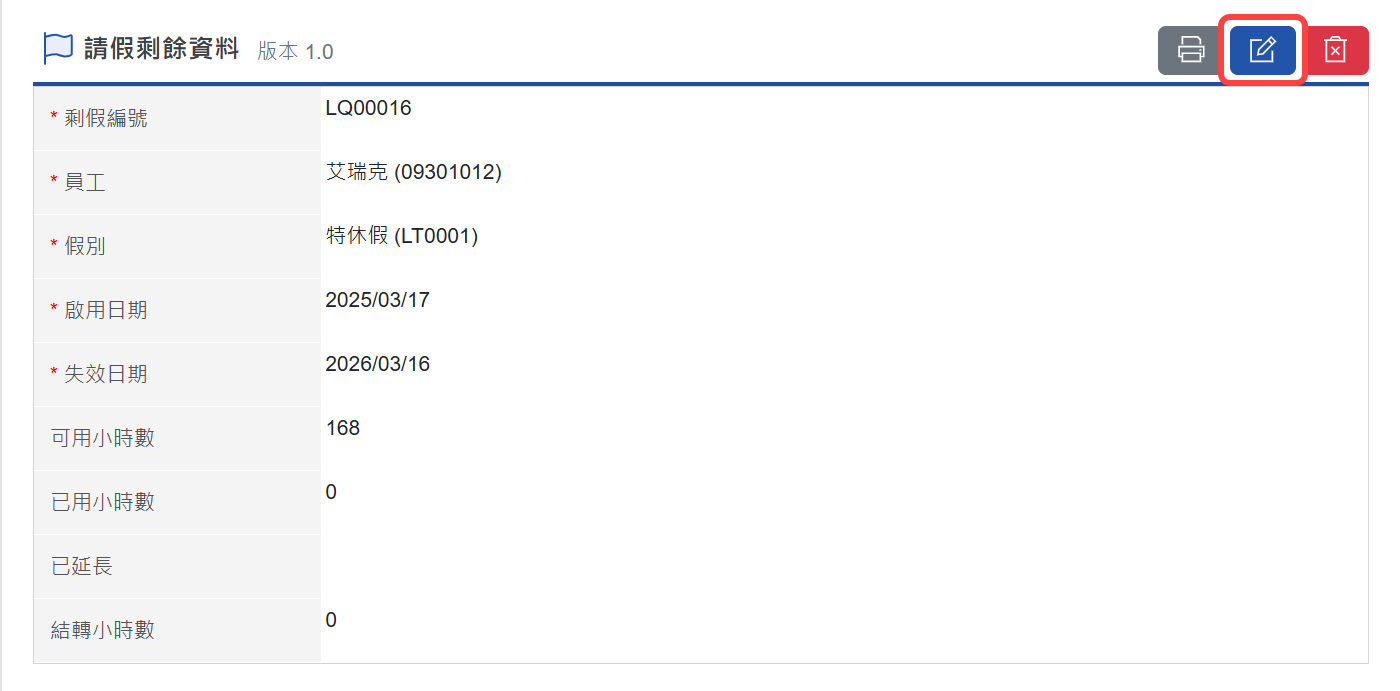Click the 版本 1.0 version text
Image resolution: width=1400 pixels, height=691 pixels.
tap(295, 51)
